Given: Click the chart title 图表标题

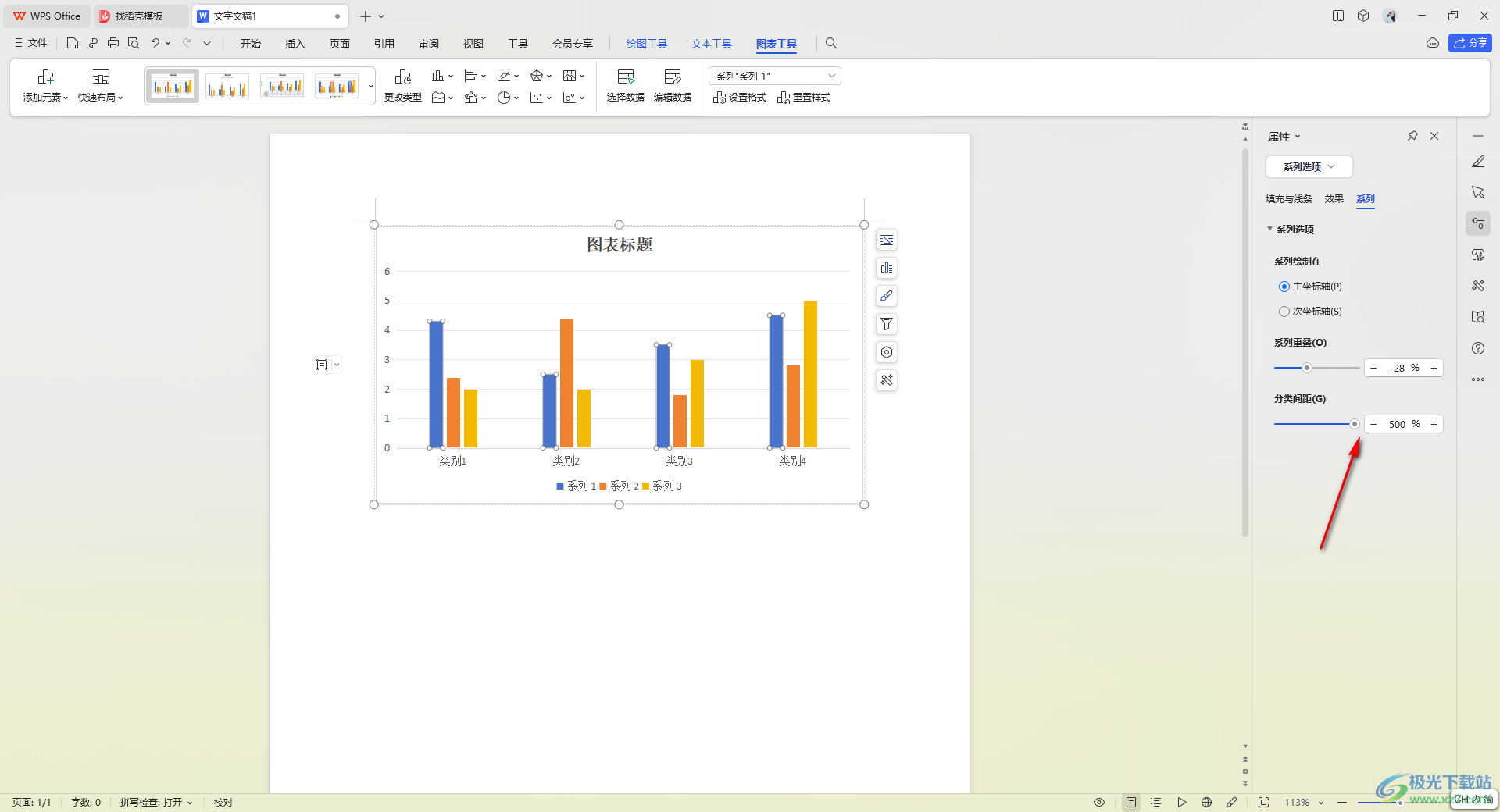Looking at the screenshot, I should tap(620, 245).
